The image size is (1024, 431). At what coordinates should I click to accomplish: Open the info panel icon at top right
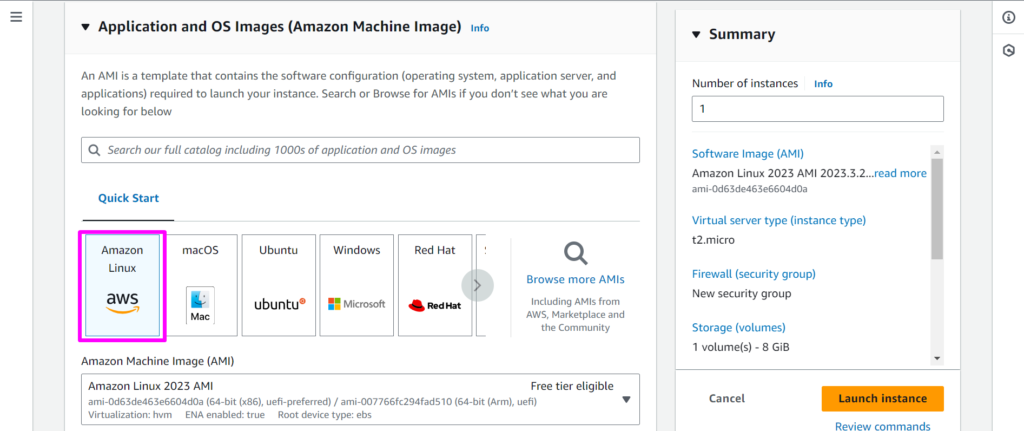(1008, 18)
